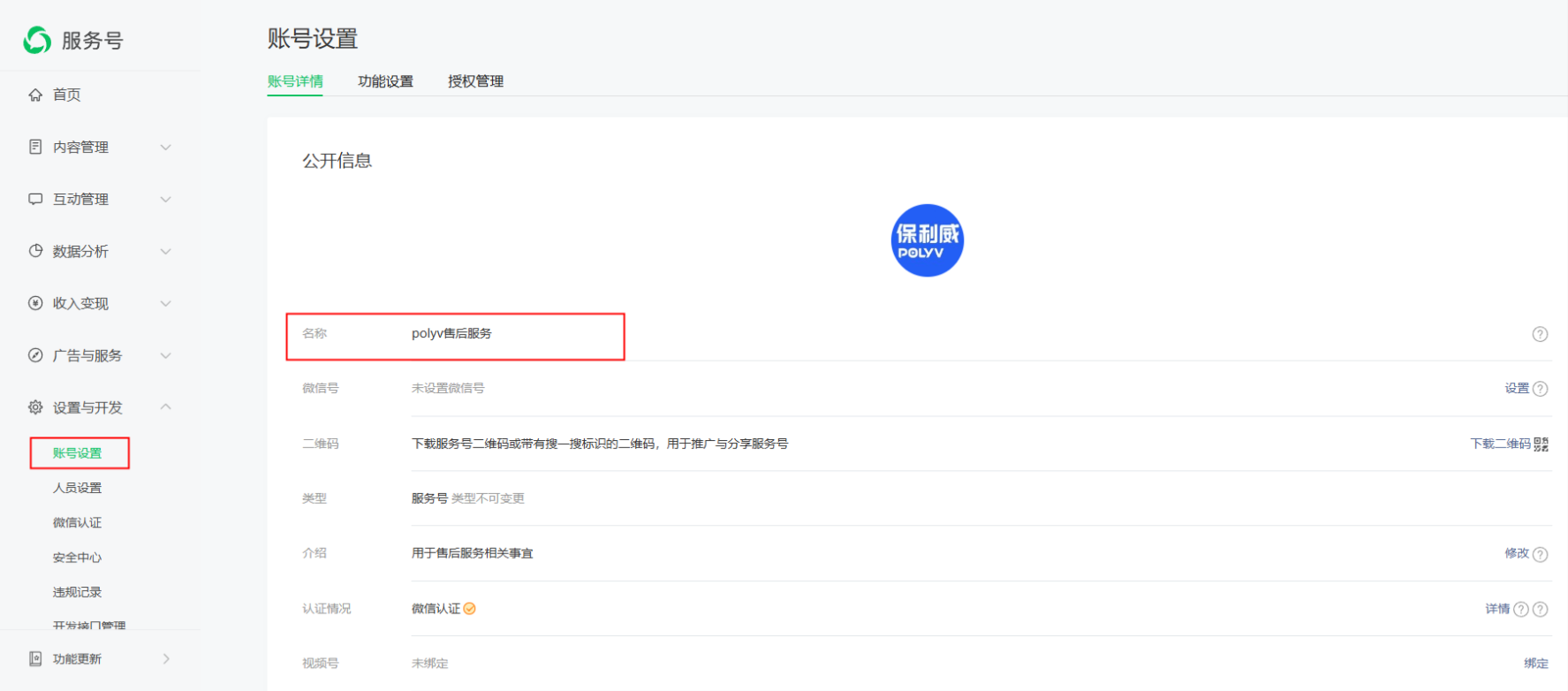
Task: Click the 未绑定 status in the 视频号 row
Action: click(x=430, y=664)
